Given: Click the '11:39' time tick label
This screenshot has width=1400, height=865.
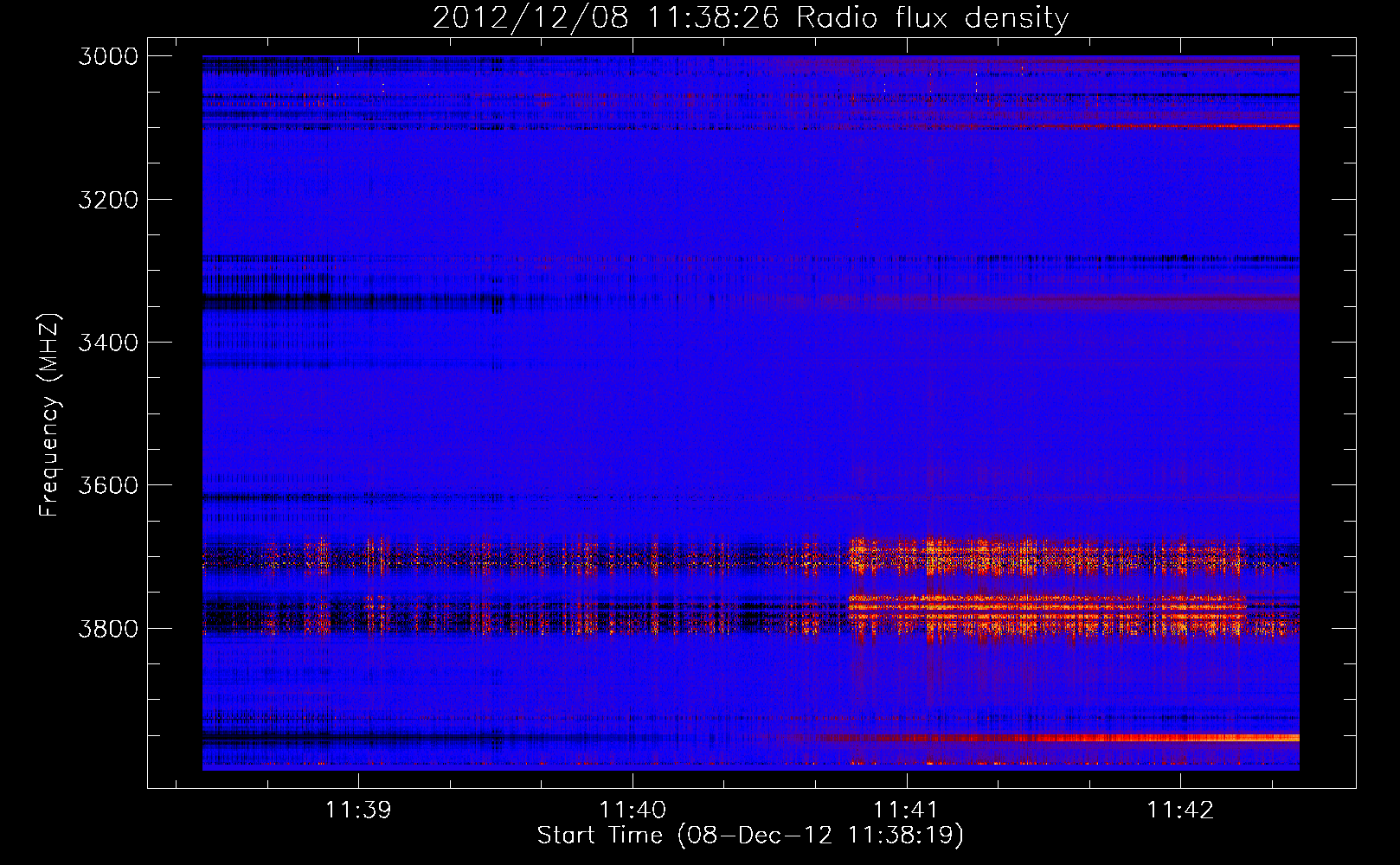Looking at the screenshot, I should [x=358, y=810].
